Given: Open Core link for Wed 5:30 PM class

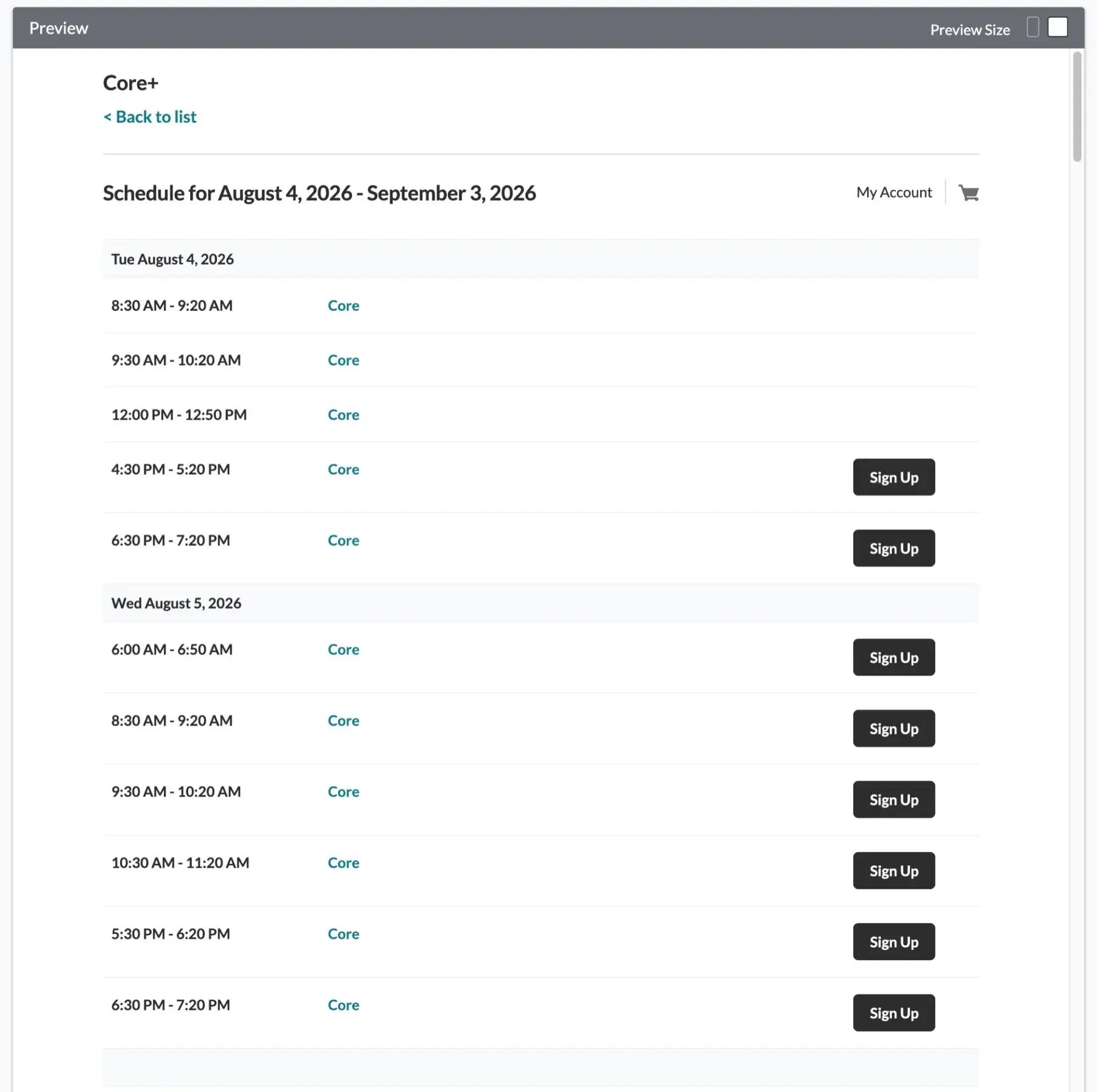Looking at the screenshot, I should click(343, 934).
